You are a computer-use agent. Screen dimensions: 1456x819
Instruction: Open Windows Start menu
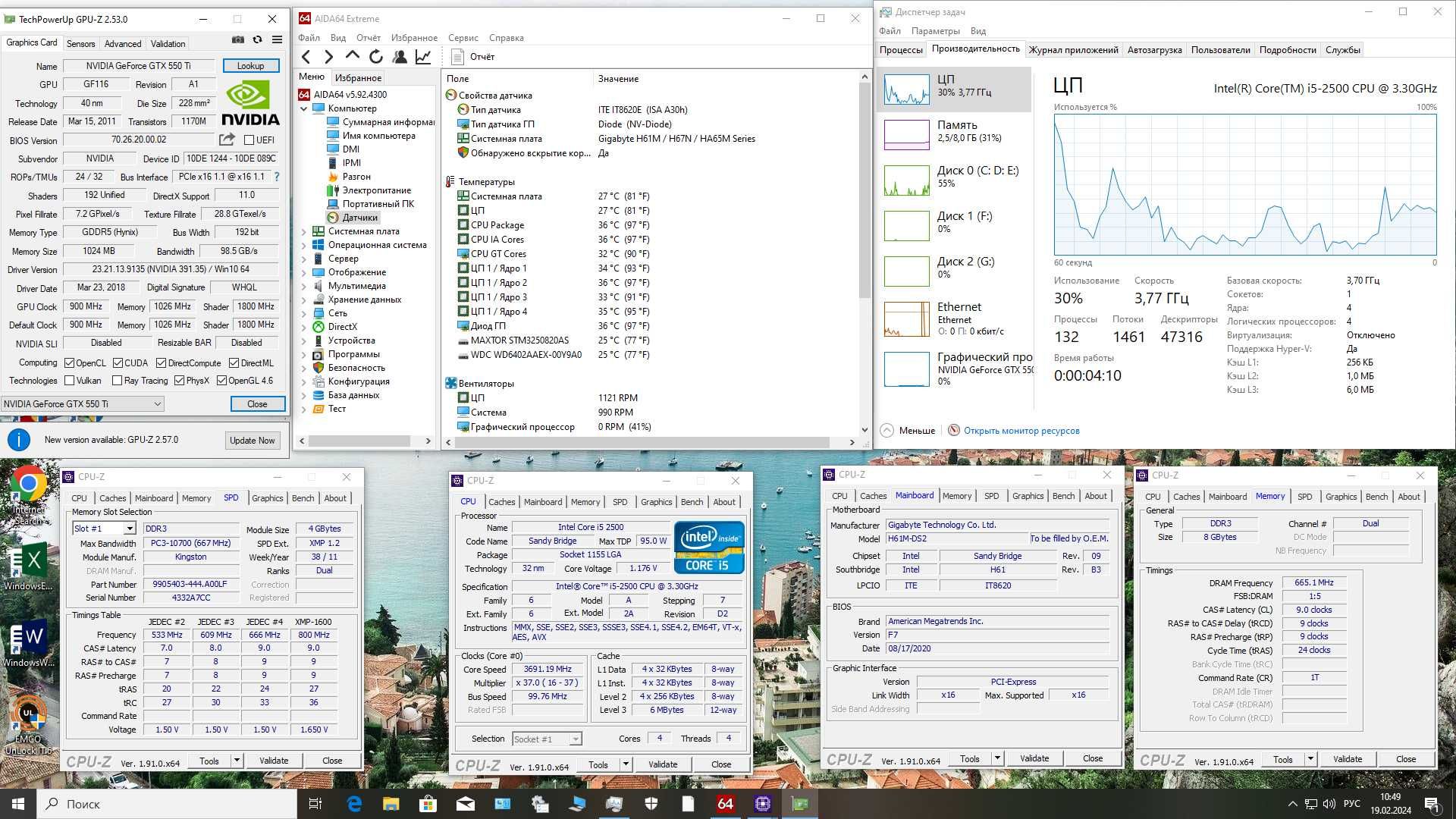18,804
